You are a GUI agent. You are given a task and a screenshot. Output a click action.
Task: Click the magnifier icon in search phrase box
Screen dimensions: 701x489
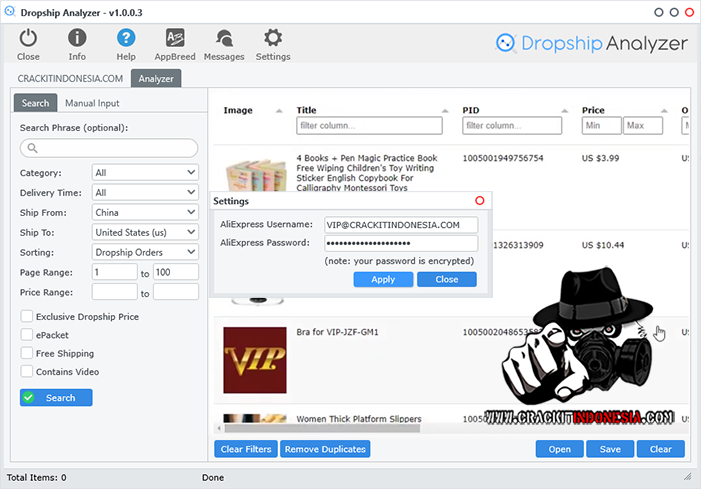(x=33, y=148)
